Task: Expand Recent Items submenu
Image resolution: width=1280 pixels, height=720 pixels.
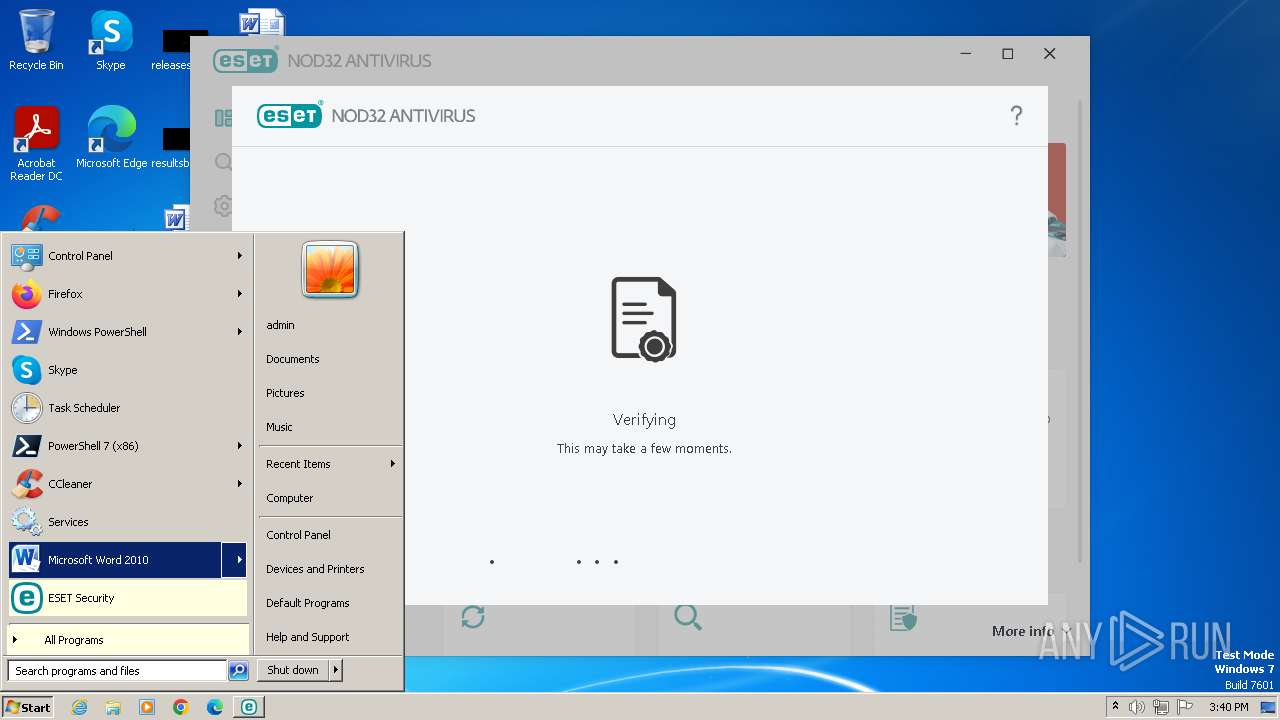Action: [x=393, y=464]
